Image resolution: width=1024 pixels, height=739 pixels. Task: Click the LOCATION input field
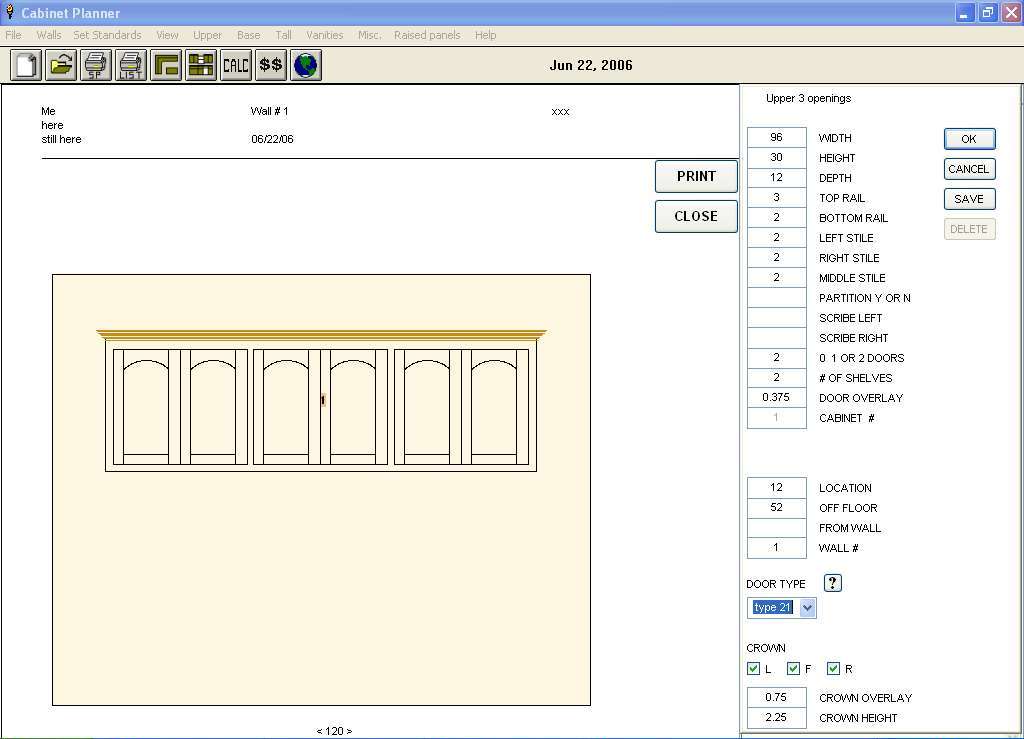pyautogui.click(x=776, y=488)
